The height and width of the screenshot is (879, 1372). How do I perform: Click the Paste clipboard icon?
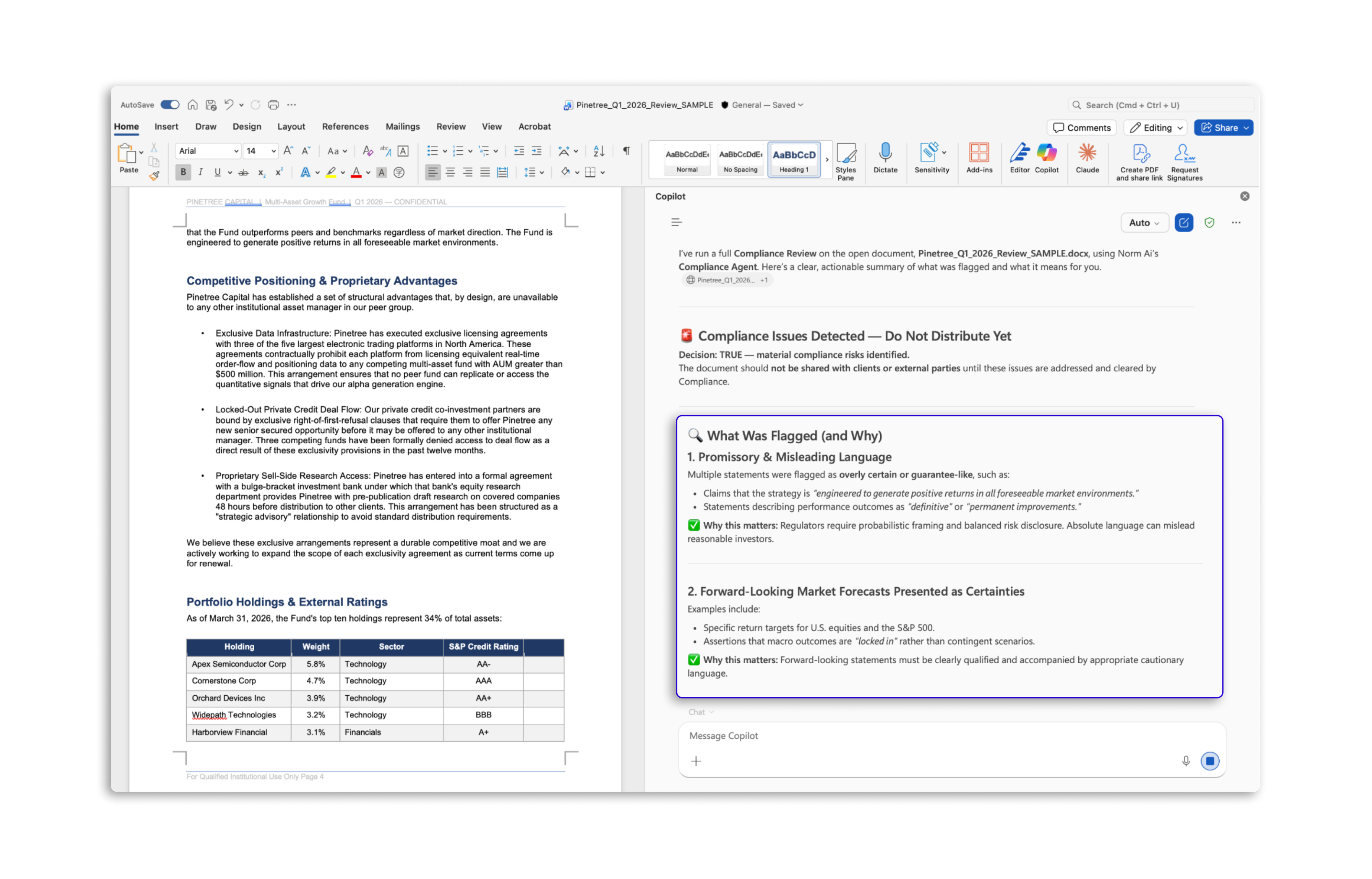click(x=126, y=154)
